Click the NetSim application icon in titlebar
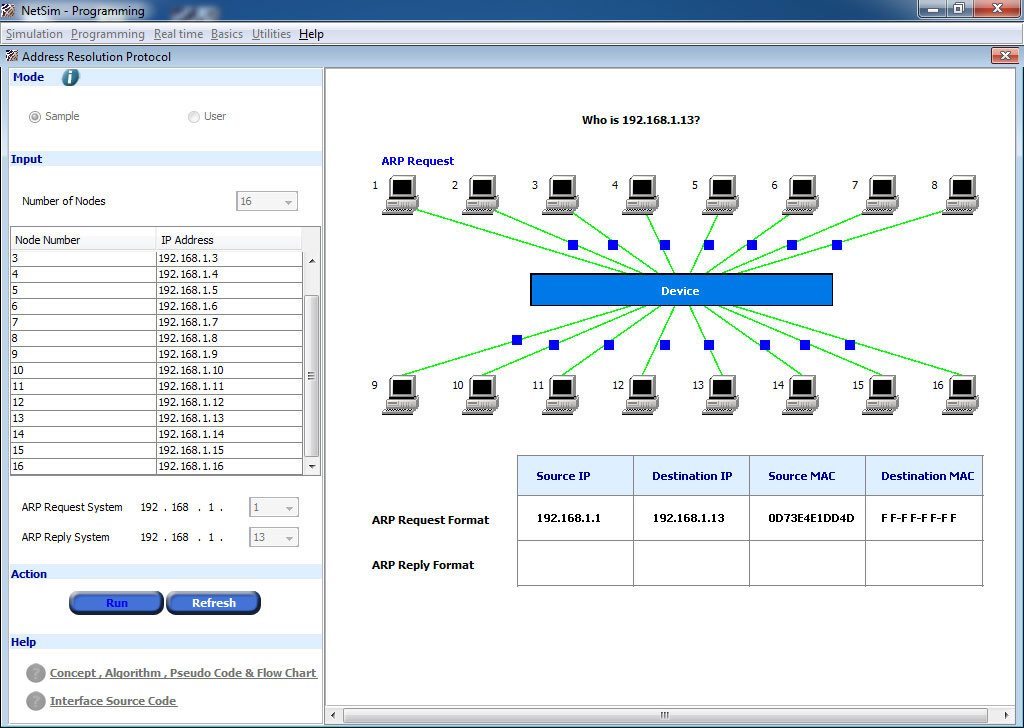This screenshot has width=1024, height=728. click(8, 9)
